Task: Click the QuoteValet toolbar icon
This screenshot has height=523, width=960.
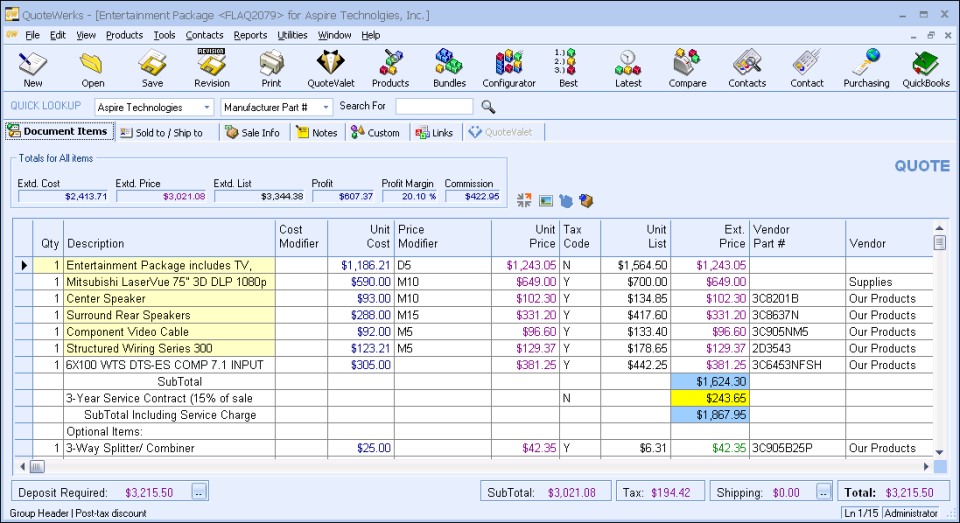Action: [x=330, y=68]
